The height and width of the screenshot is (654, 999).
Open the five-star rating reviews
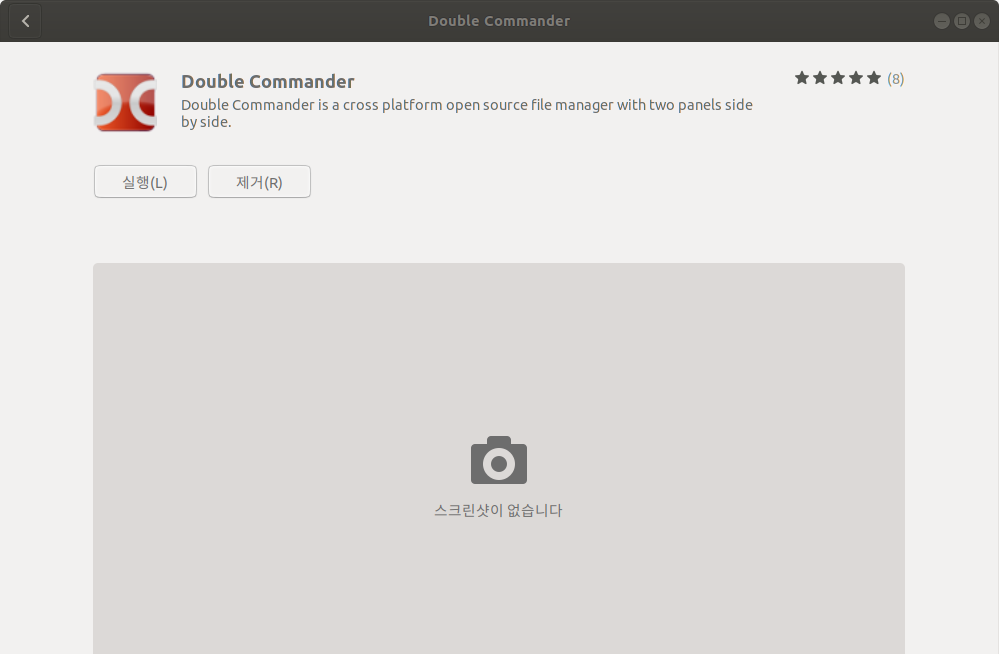837,78
